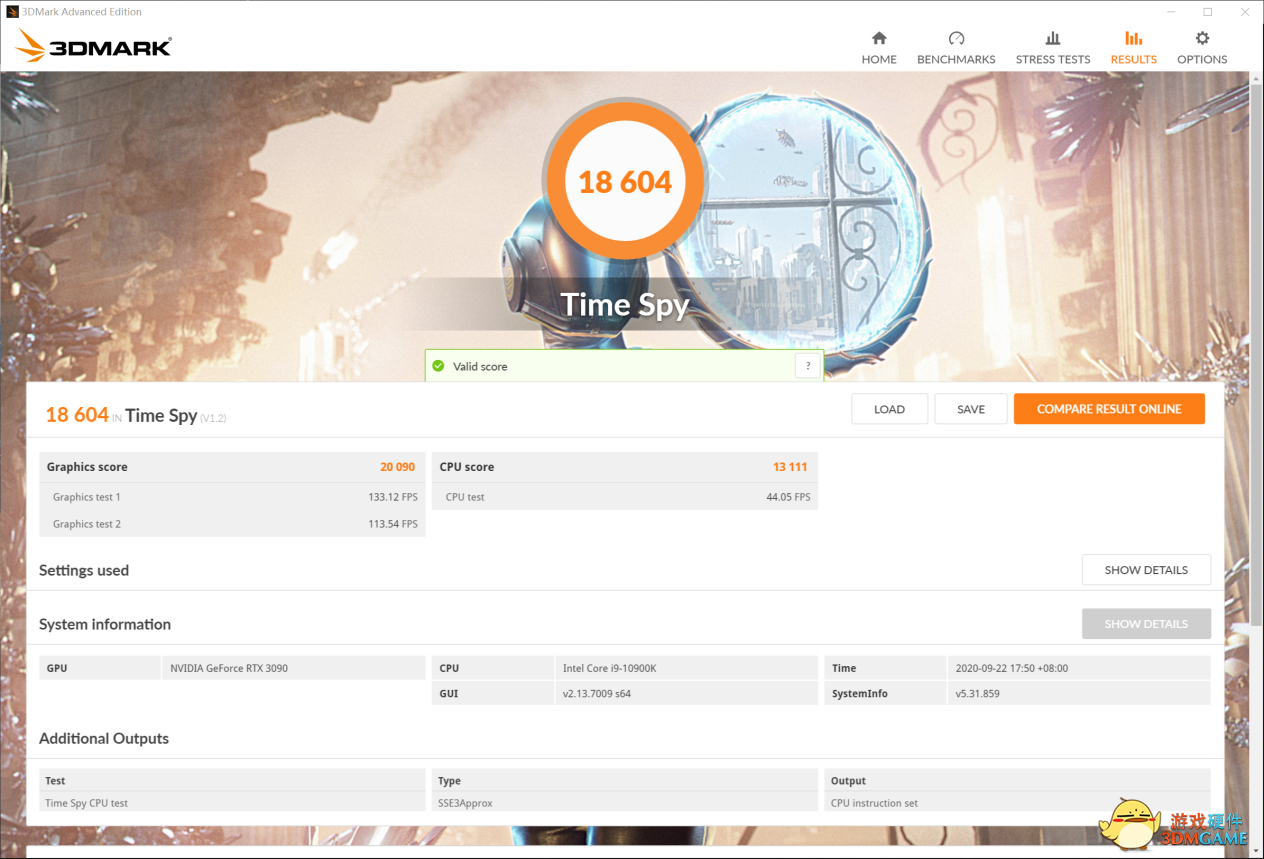
Task: Maximize the 3DMark window
Action: pyautogui.click(x=1207, y=12)
